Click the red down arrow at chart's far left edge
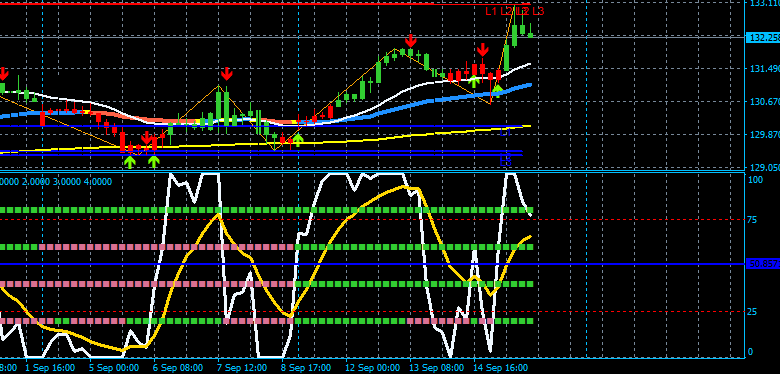The width and height of the screenshot is (780, 374). point(3,74)
